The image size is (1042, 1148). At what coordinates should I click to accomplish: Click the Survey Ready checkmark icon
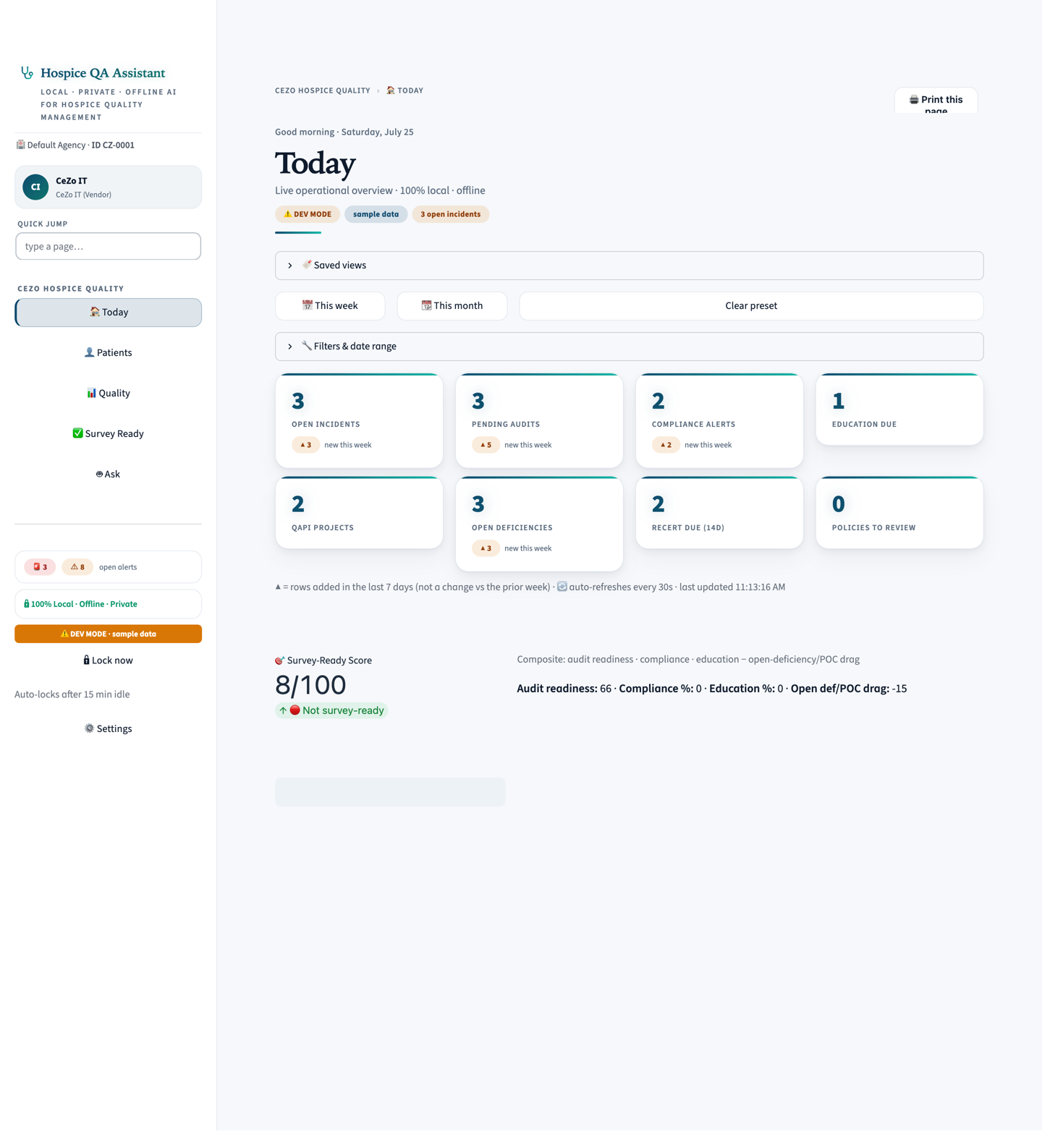[77, 433]
